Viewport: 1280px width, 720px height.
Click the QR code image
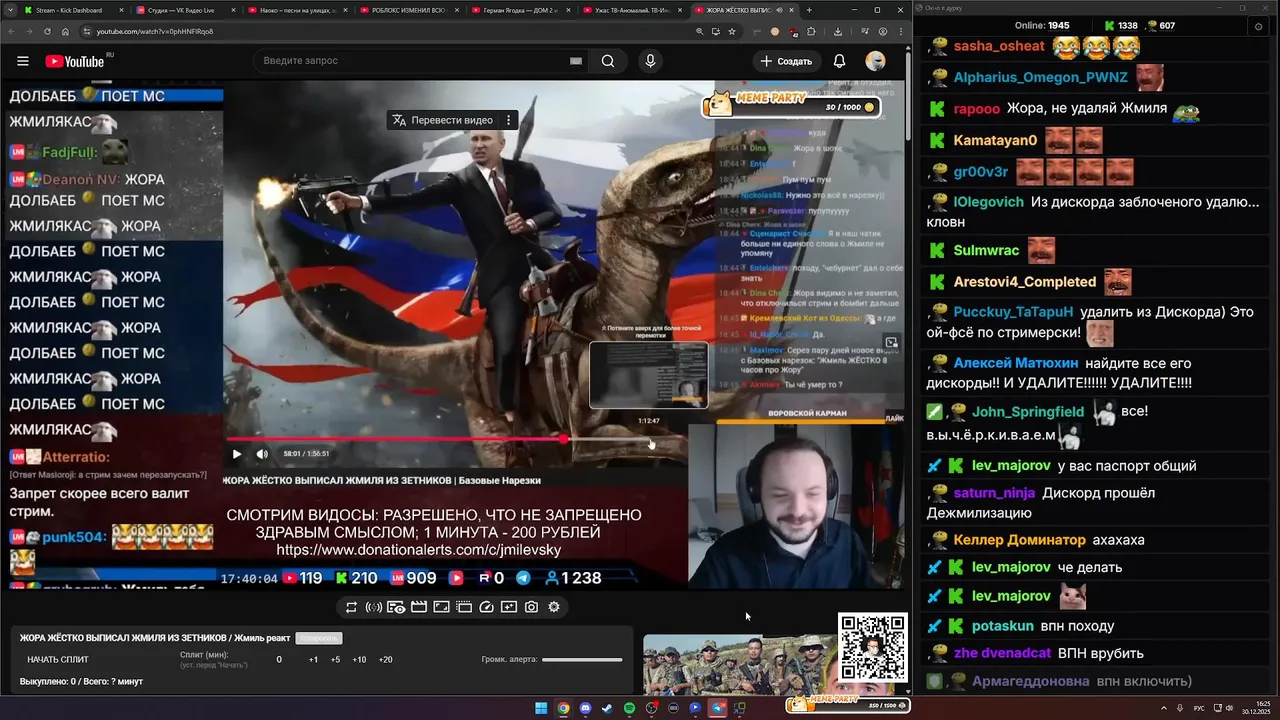(872, 647)
